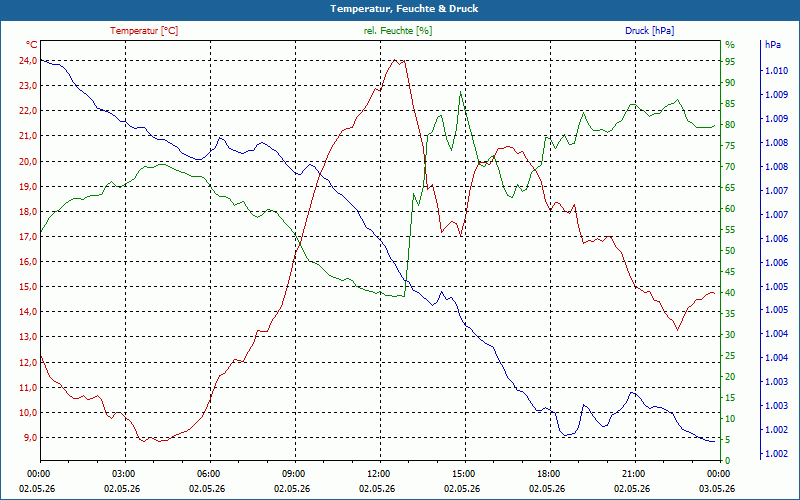Viewport: 800px width, 500px height.
Task: Click the rel. Feuchte [%] legend label
Action: click(x=397, y=31)
